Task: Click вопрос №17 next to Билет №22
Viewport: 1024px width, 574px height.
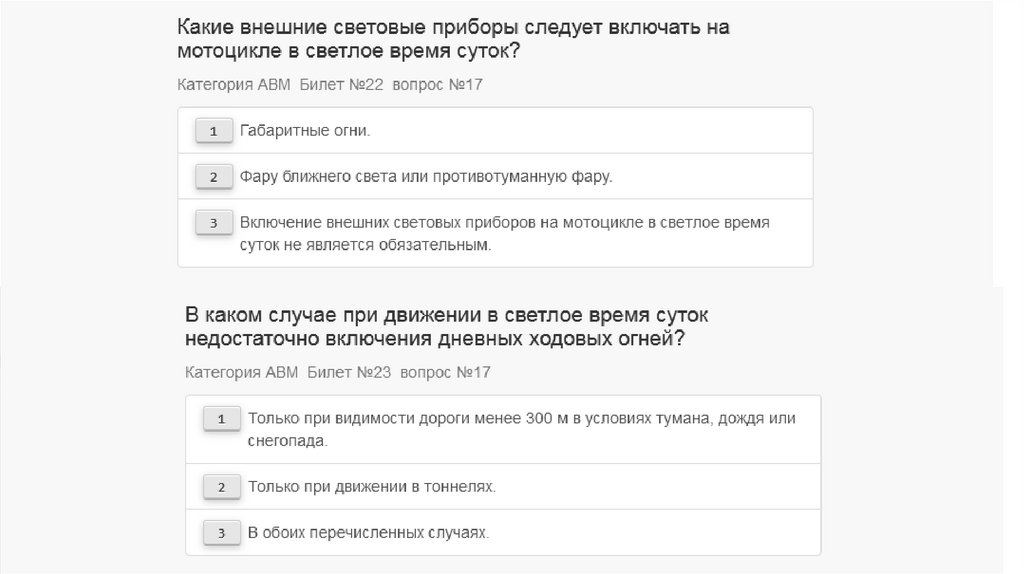Action: (x=438, y=84)
